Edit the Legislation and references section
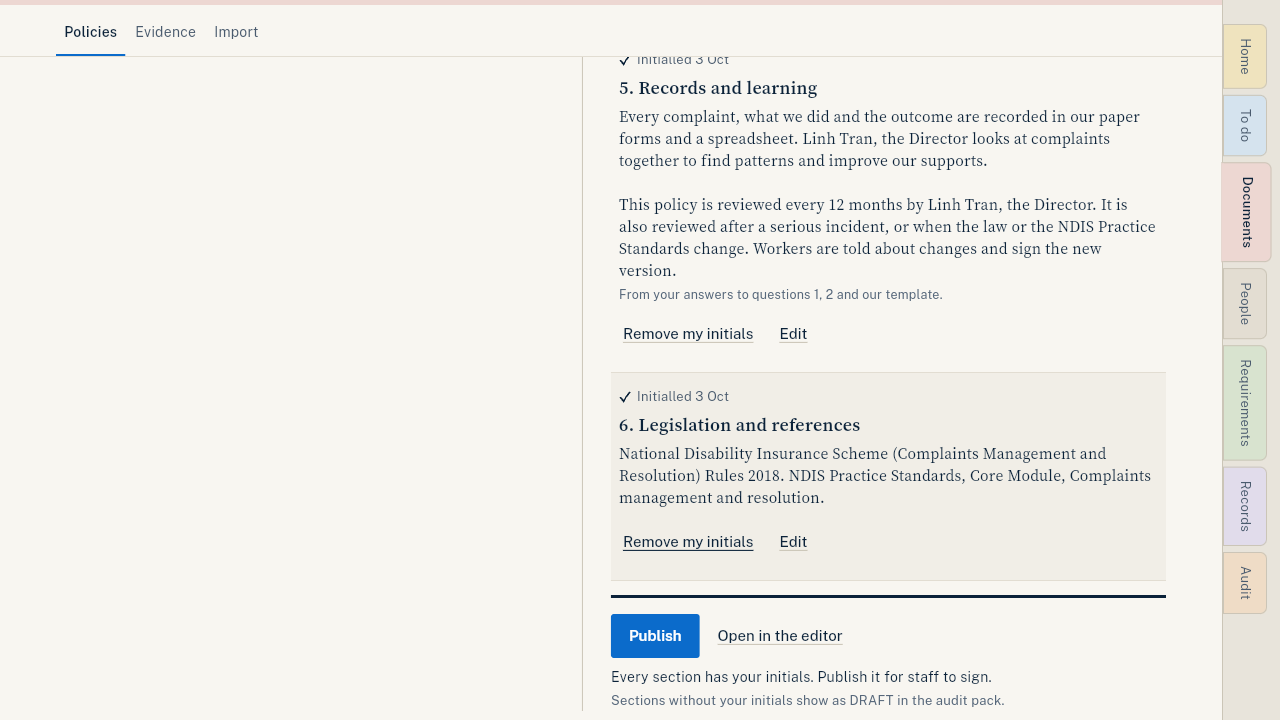 pos(793,542)
